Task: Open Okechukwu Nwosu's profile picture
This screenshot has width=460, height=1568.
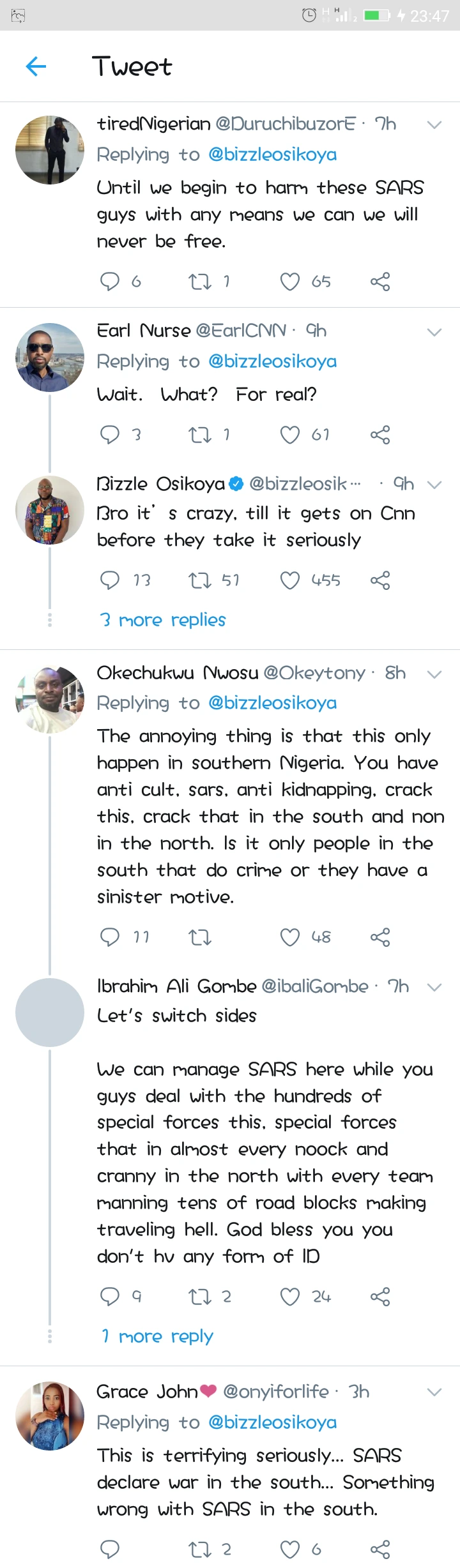Action: (50, 700)
